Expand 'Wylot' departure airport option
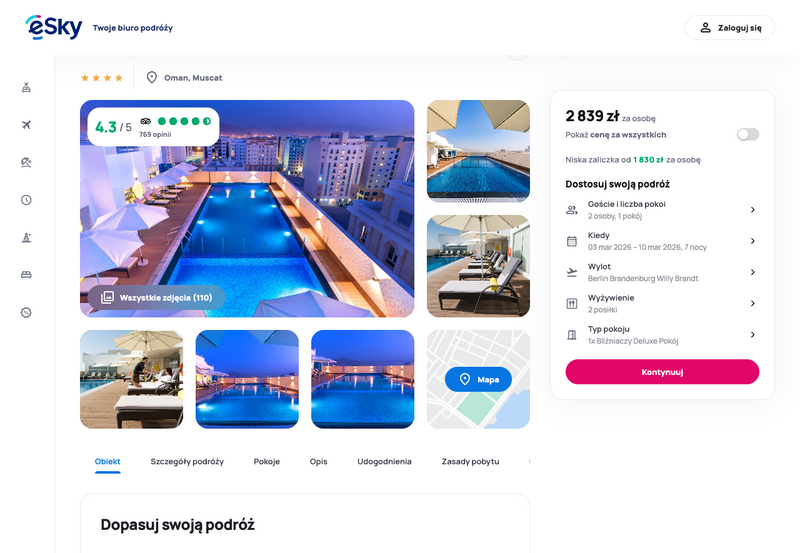Image resolution: width=800 pixels, height=553 pixels. (662, 272)
